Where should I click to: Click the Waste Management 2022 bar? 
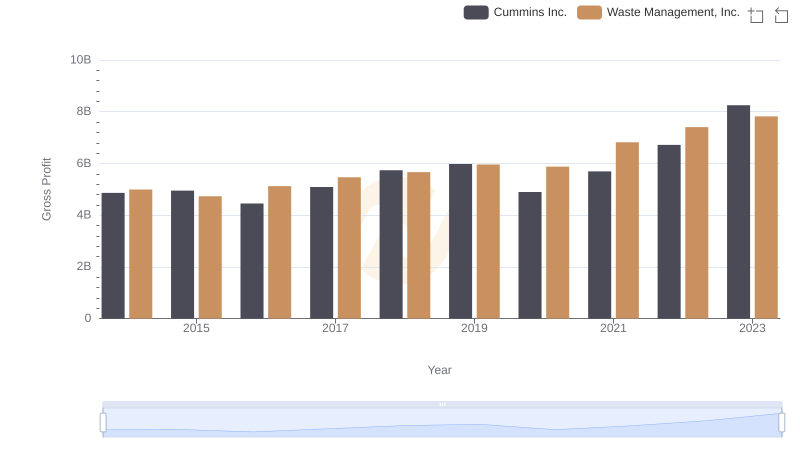pyautogui.click(x=697, y=223)
